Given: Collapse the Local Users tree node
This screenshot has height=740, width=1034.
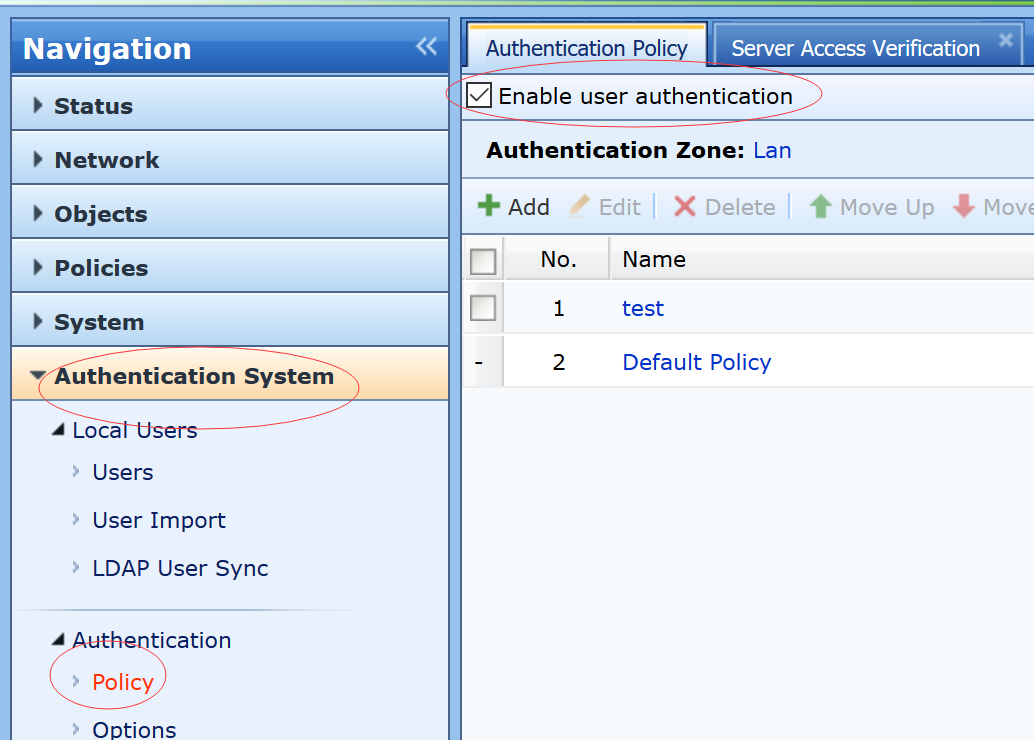Looking at the screenshot, I should tap(59, 431).
